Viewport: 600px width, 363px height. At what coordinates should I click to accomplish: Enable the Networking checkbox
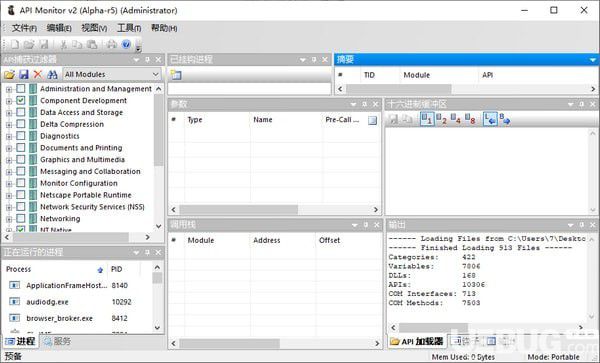pyautogui.click(x=21, y=218)
